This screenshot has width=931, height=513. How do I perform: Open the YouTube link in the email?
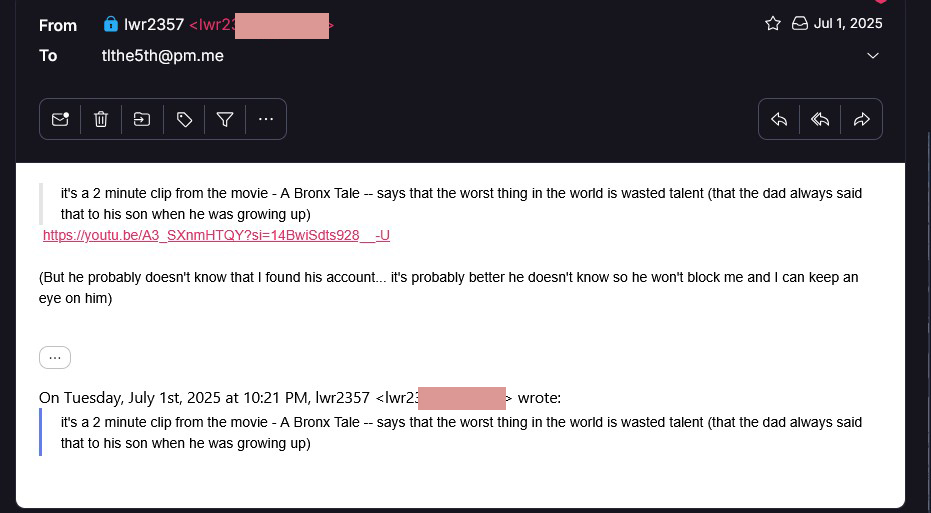(216, 235)
